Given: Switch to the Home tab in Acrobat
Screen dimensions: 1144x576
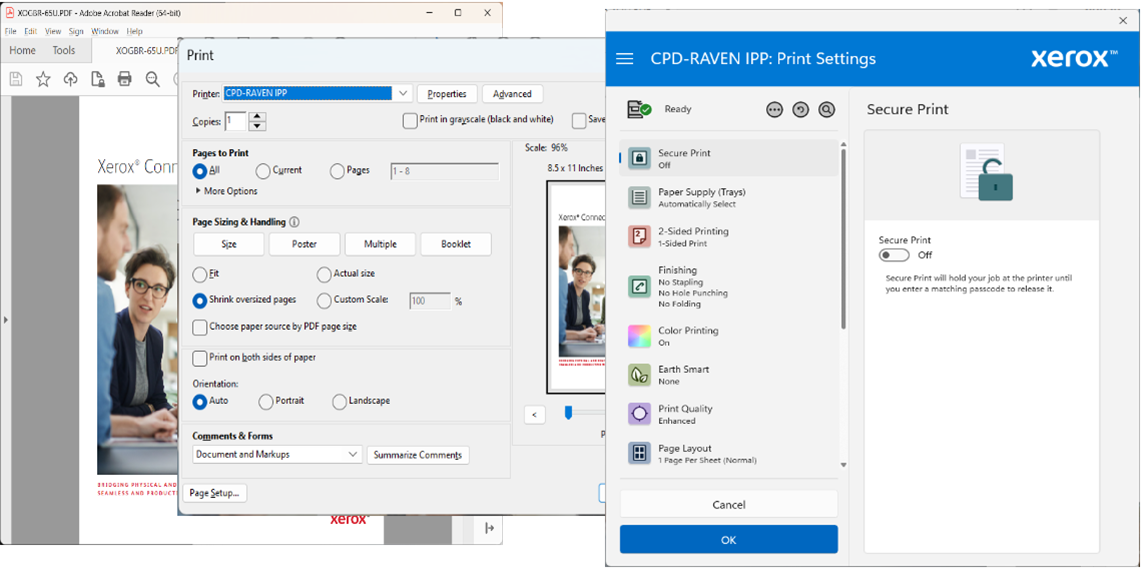Looking at the screenshot, I should click(x=23, y=50).
